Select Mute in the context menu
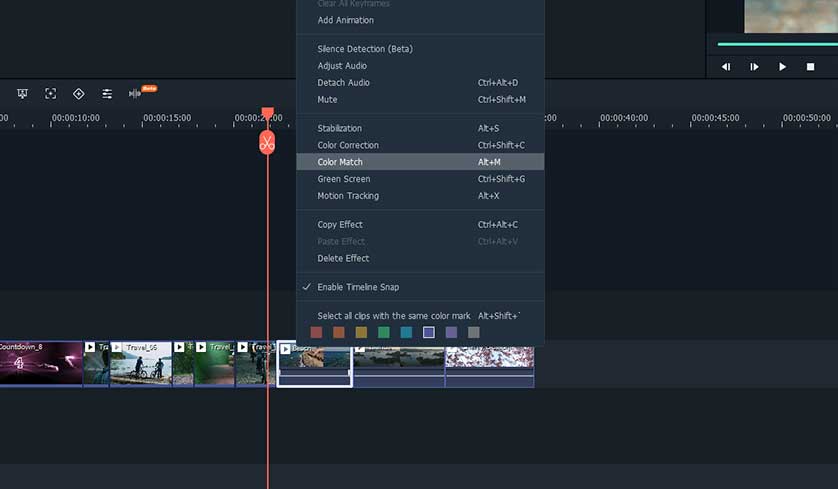Viewport: 838px width, 489px height. click(x=420, y=99)
